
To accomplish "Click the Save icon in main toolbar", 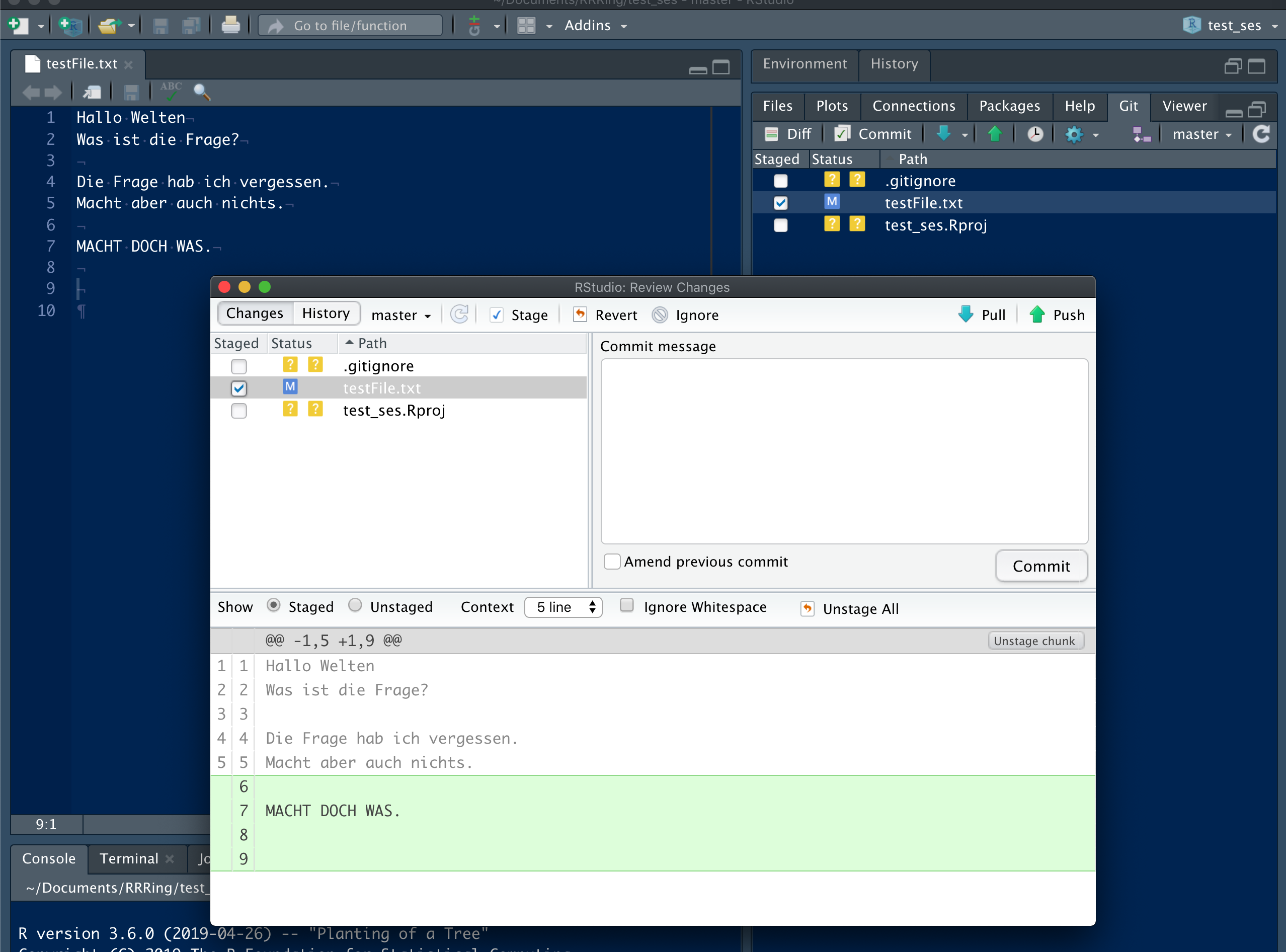I will click(x=160, y=25).
